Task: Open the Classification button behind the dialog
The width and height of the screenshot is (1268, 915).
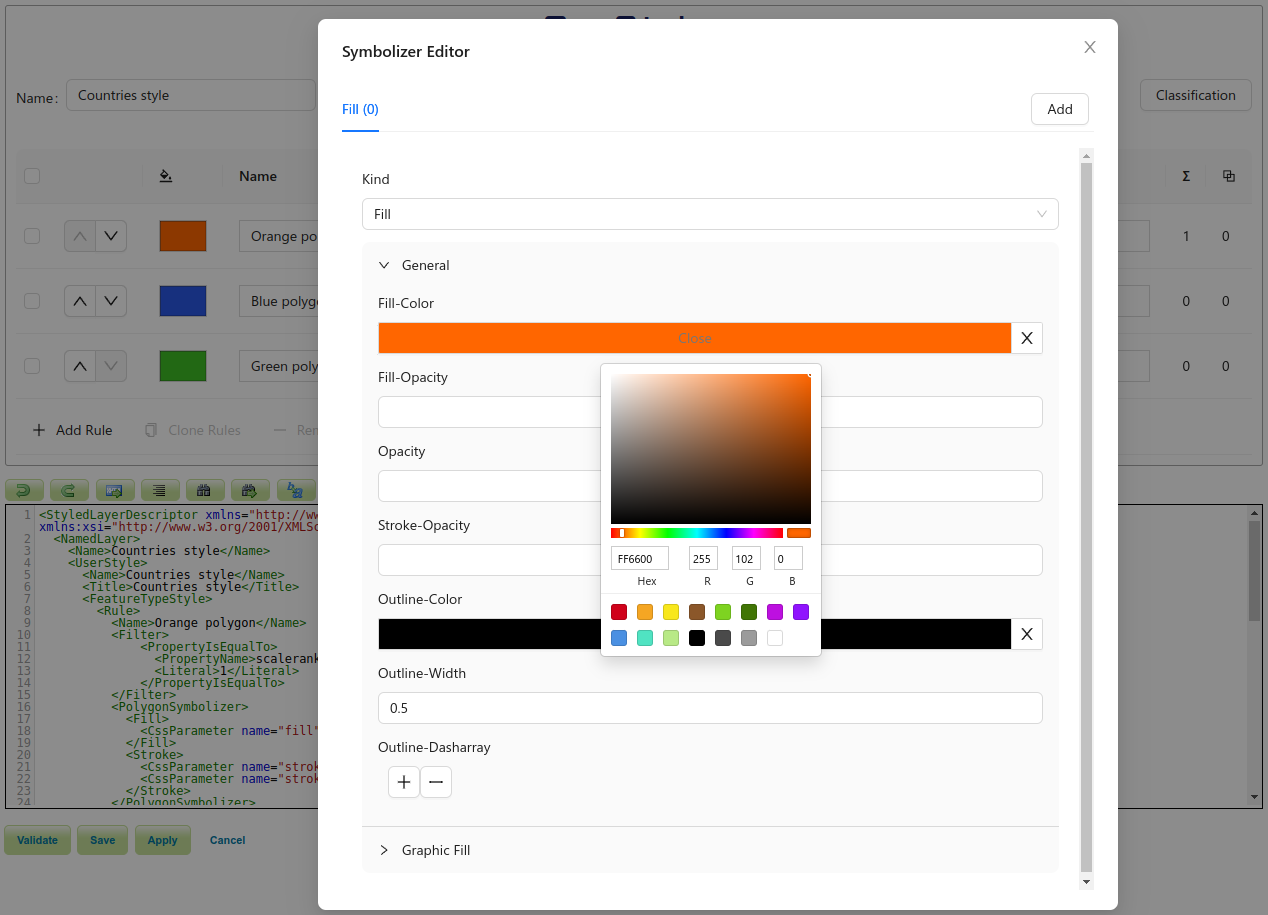Action: [1196, 95]
